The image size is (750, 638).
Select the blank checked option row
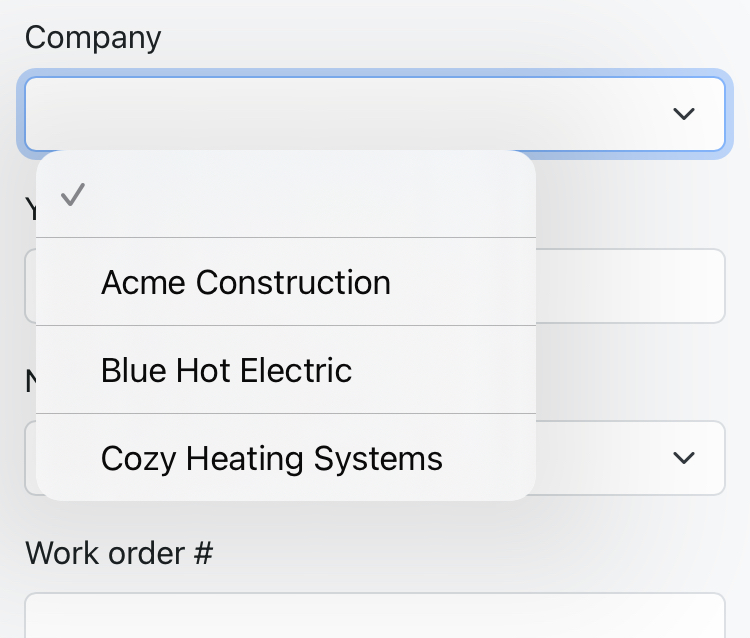coord(285,195)
